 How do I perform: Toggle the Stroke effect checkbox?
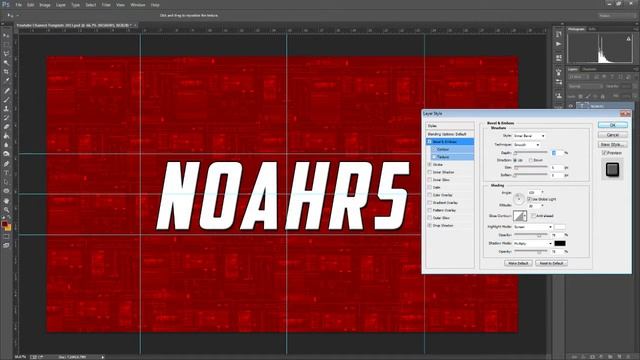(429, 164)
